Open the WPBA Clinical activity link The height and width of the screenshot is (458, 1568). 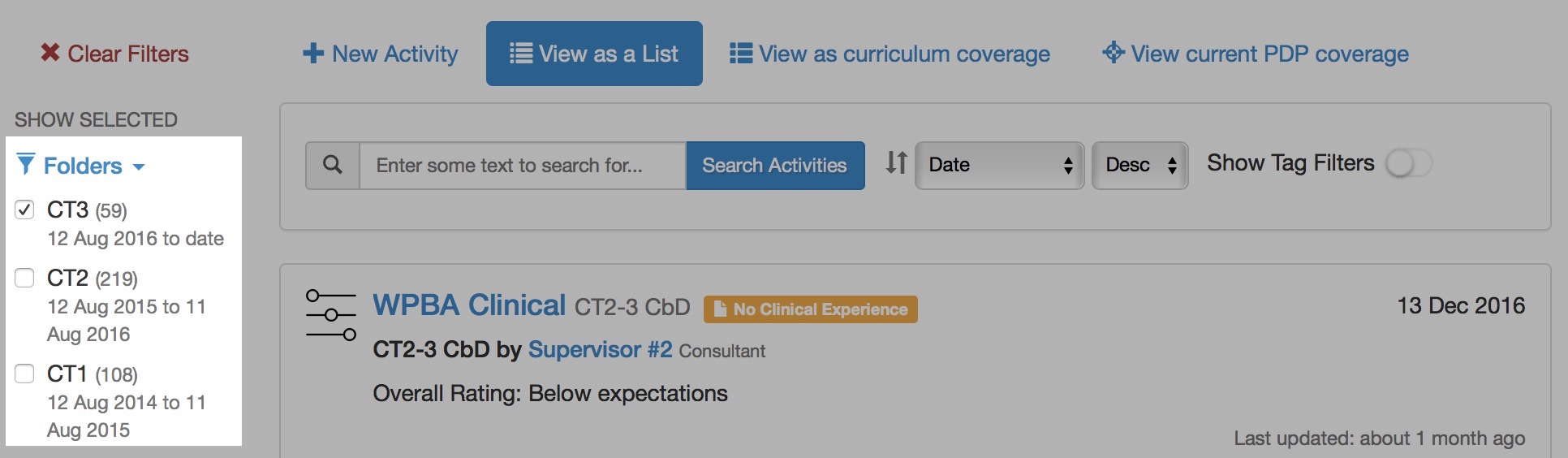click(x=469, y=305)
